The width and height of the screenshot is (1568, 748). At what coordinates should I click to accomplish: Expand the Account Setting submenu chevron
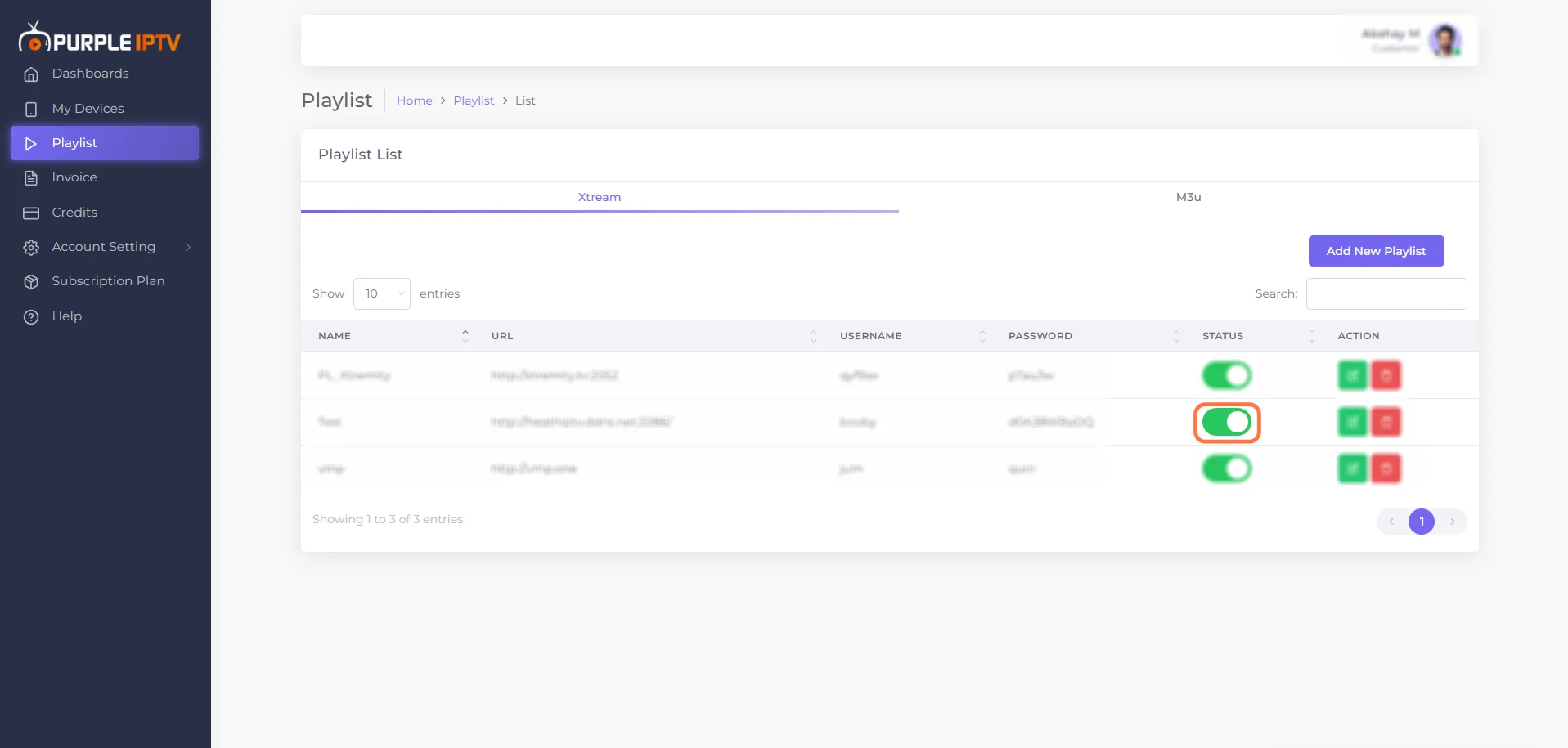pyautogui.click(x=188, y=247)
